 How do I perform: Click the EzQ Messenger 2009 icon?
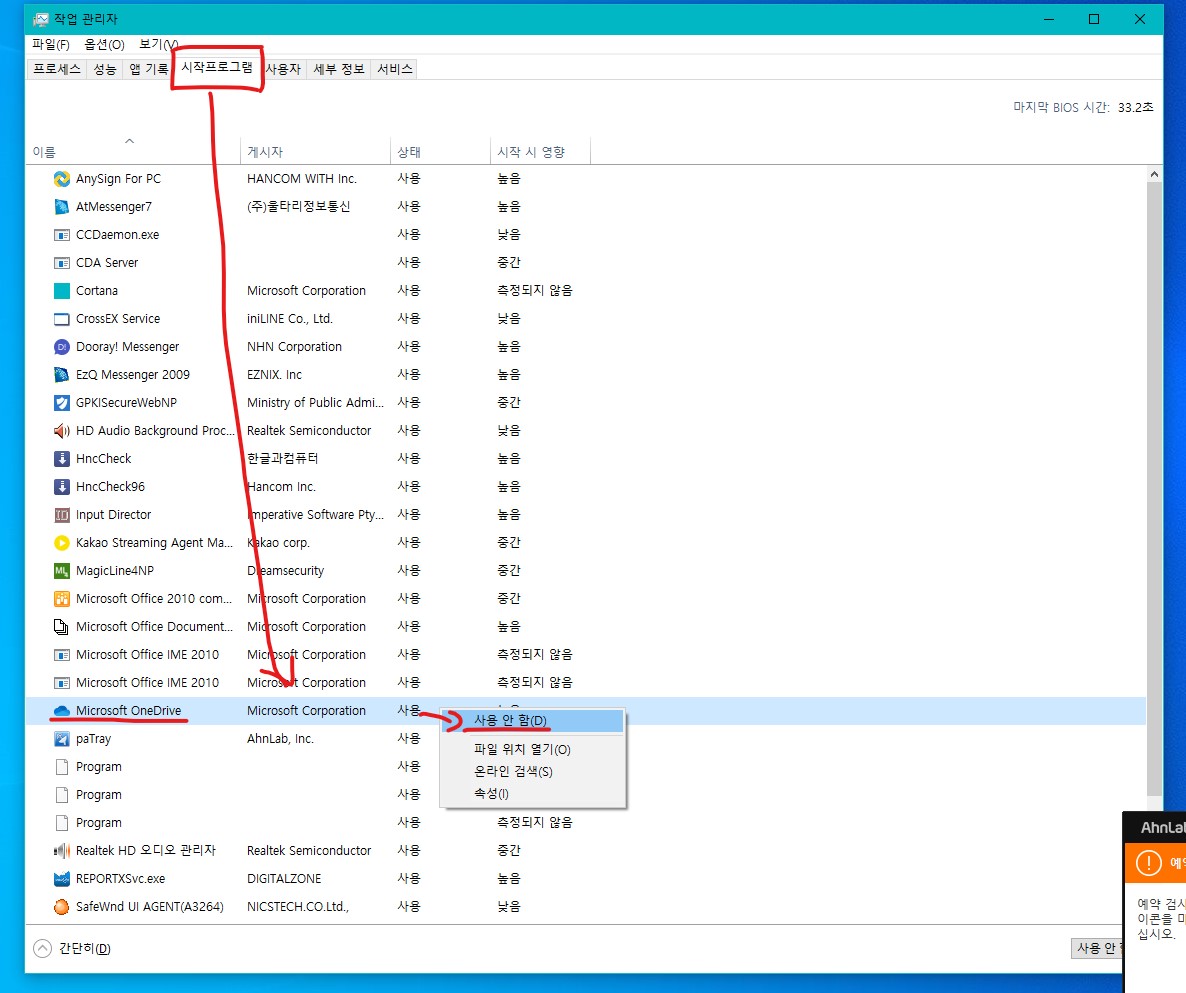(61, 375)
